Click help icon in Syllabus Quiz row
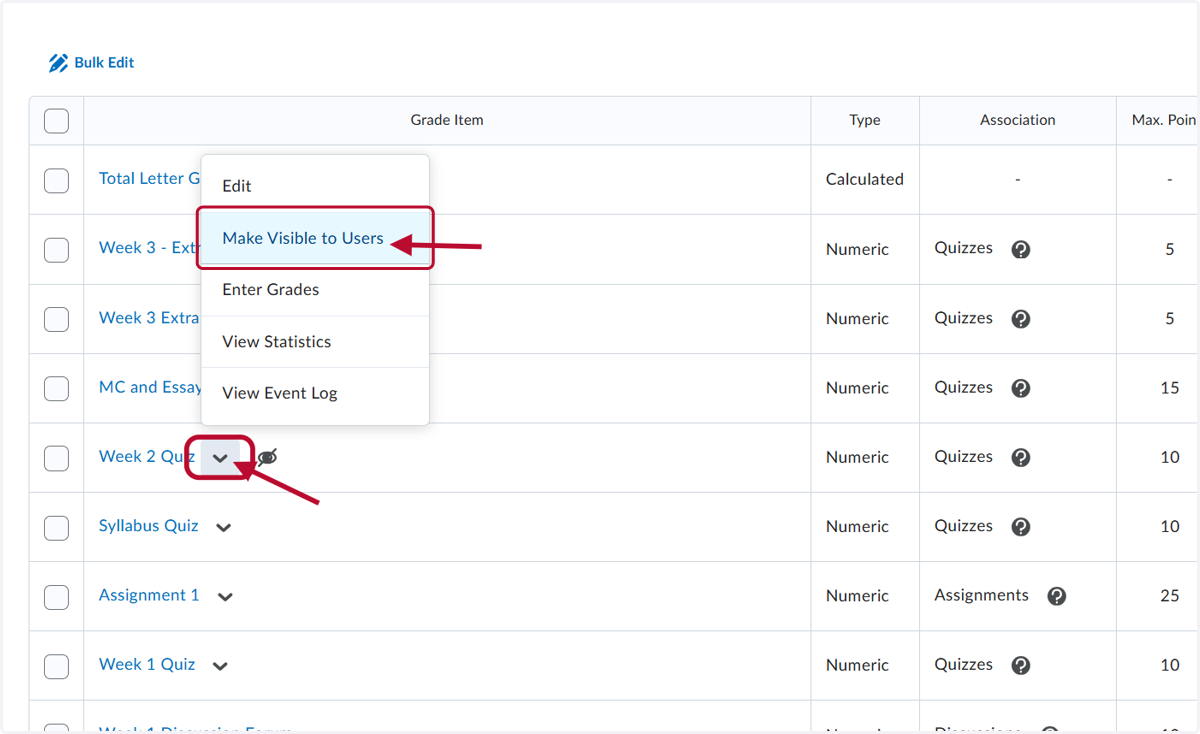 pyautogui.click(x=1021, y=527)
